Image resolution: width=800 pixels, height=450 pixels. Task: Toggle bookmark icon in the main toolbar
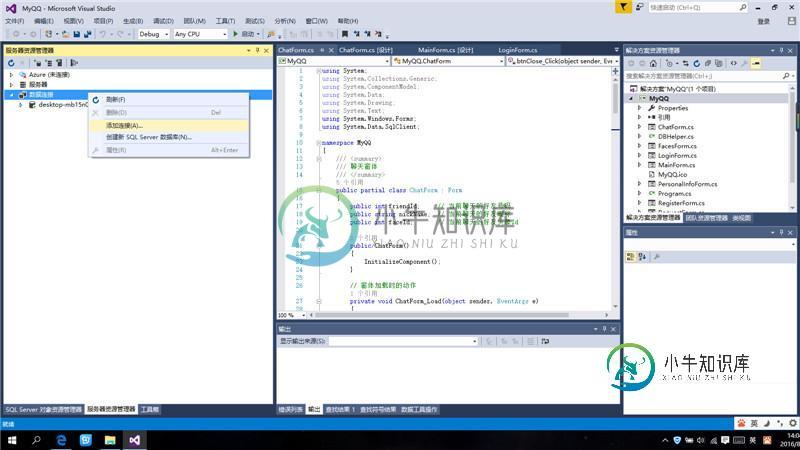coord(345,34)
